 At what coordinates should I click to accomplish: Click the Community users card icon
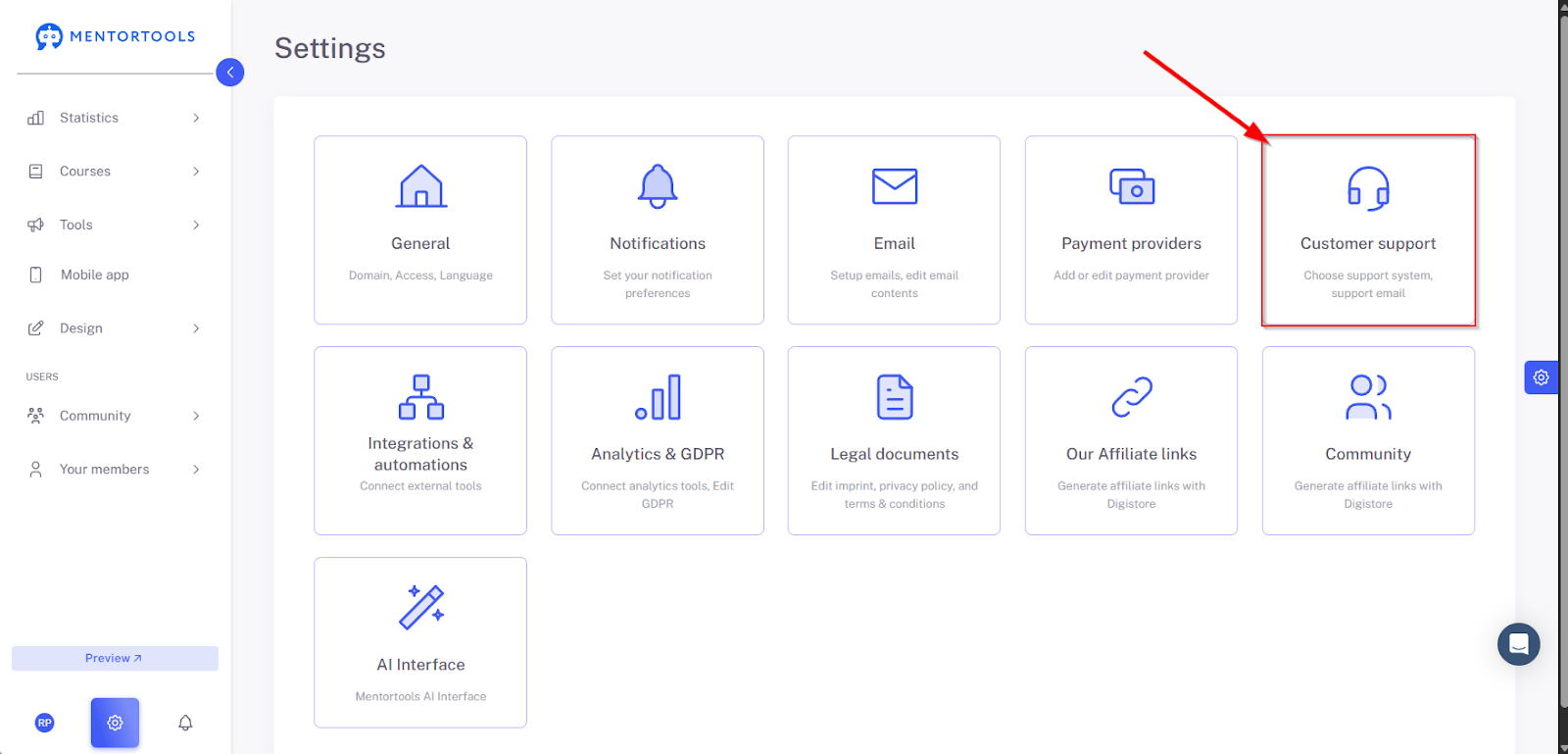pyautogui.click(x=1368, y=397)
